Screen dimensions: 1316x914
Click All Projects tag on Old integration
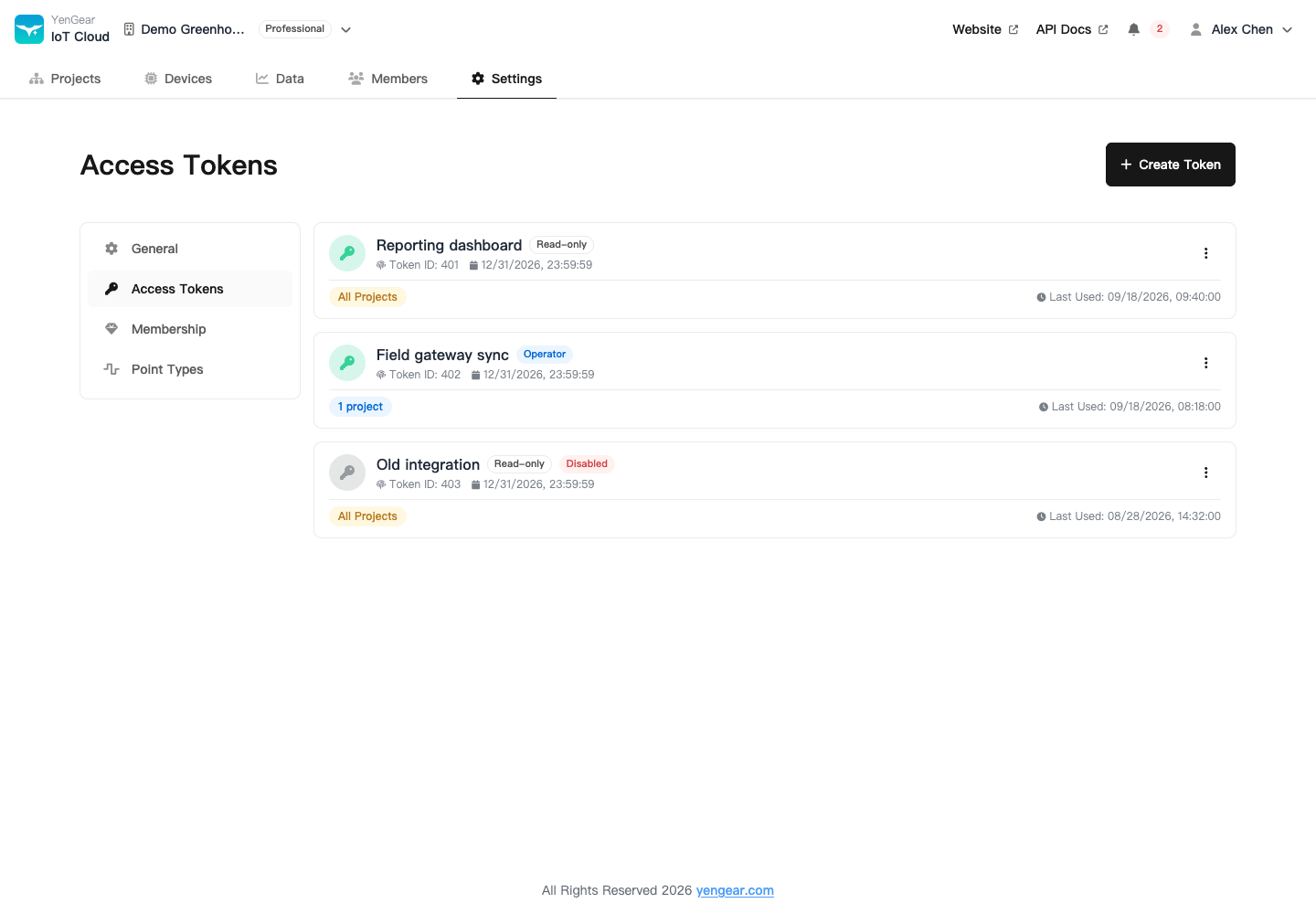(x=367, y=516)
